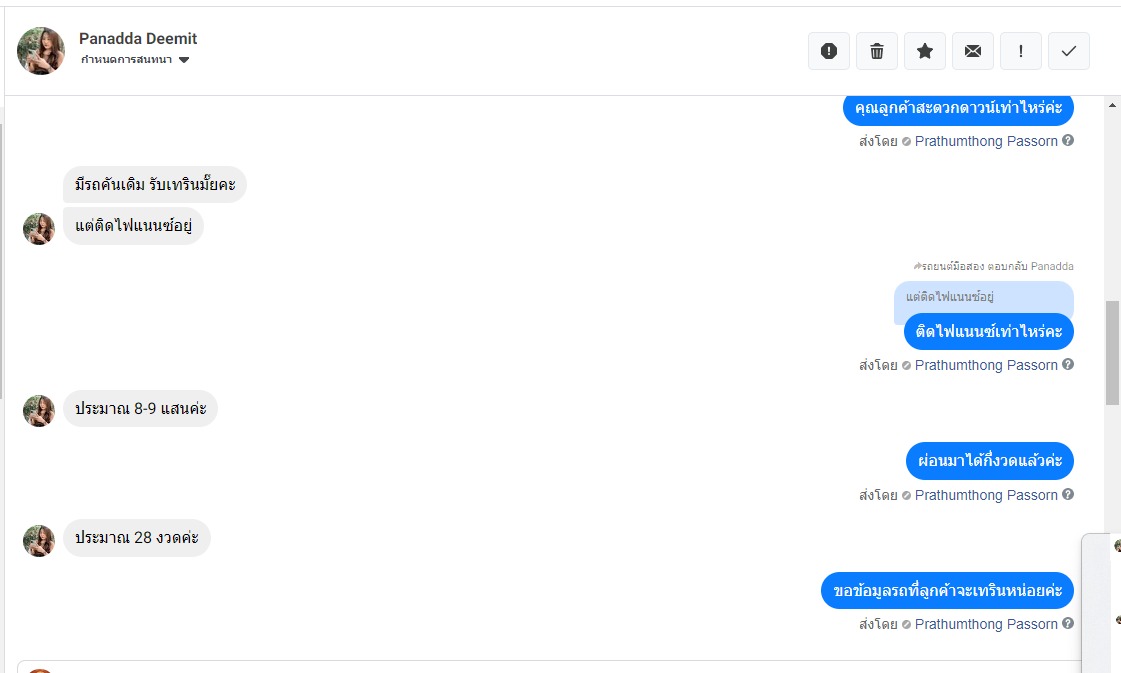
Task: Click help icon under ขอข้อมูลรถ message
Action: (x=1068, y=624)
